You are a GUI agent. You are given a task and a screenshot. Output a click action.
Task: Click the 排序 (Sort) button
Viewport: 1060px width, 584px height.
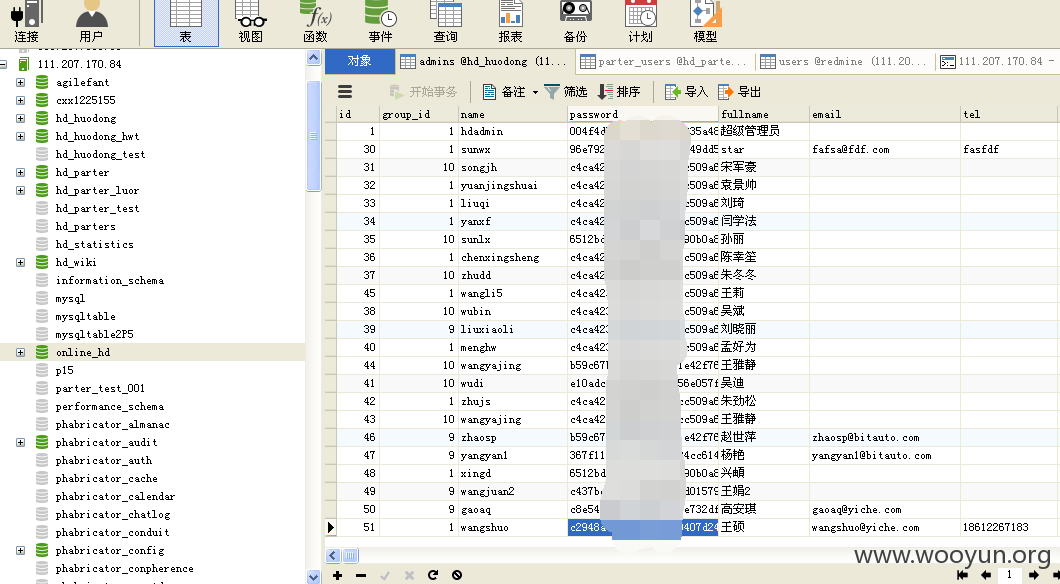pyautogui.click(x=619, y=92)
